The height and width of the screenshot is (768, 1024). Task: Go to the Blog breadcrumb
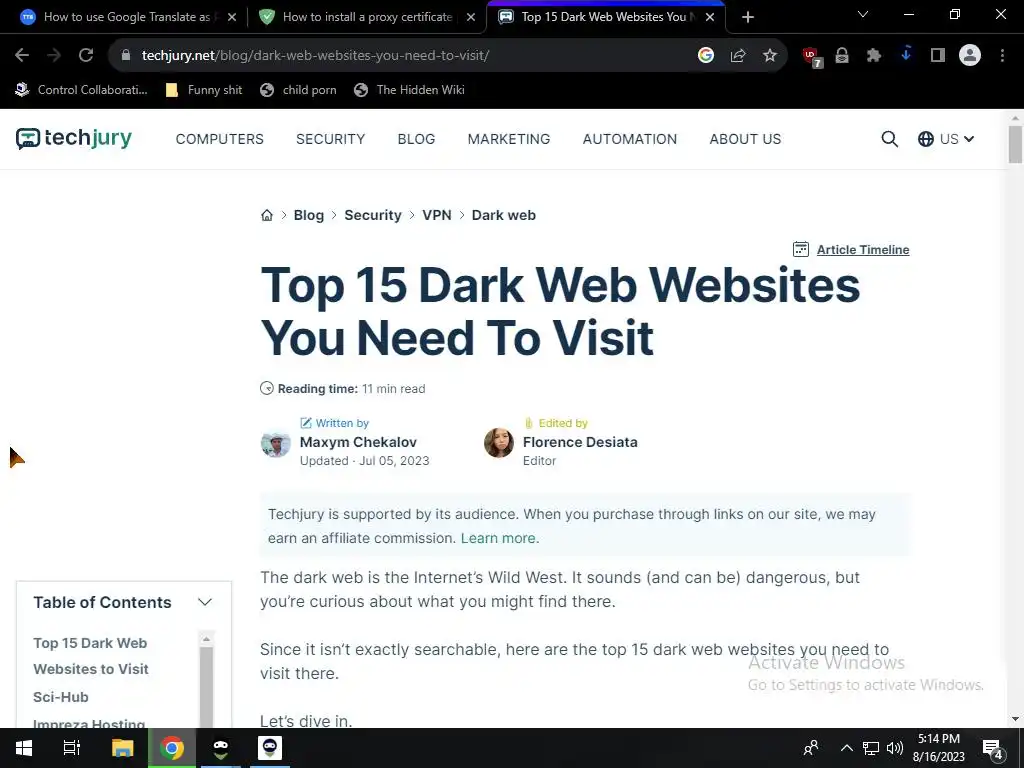pyautogui.click(x=309, y=216)
